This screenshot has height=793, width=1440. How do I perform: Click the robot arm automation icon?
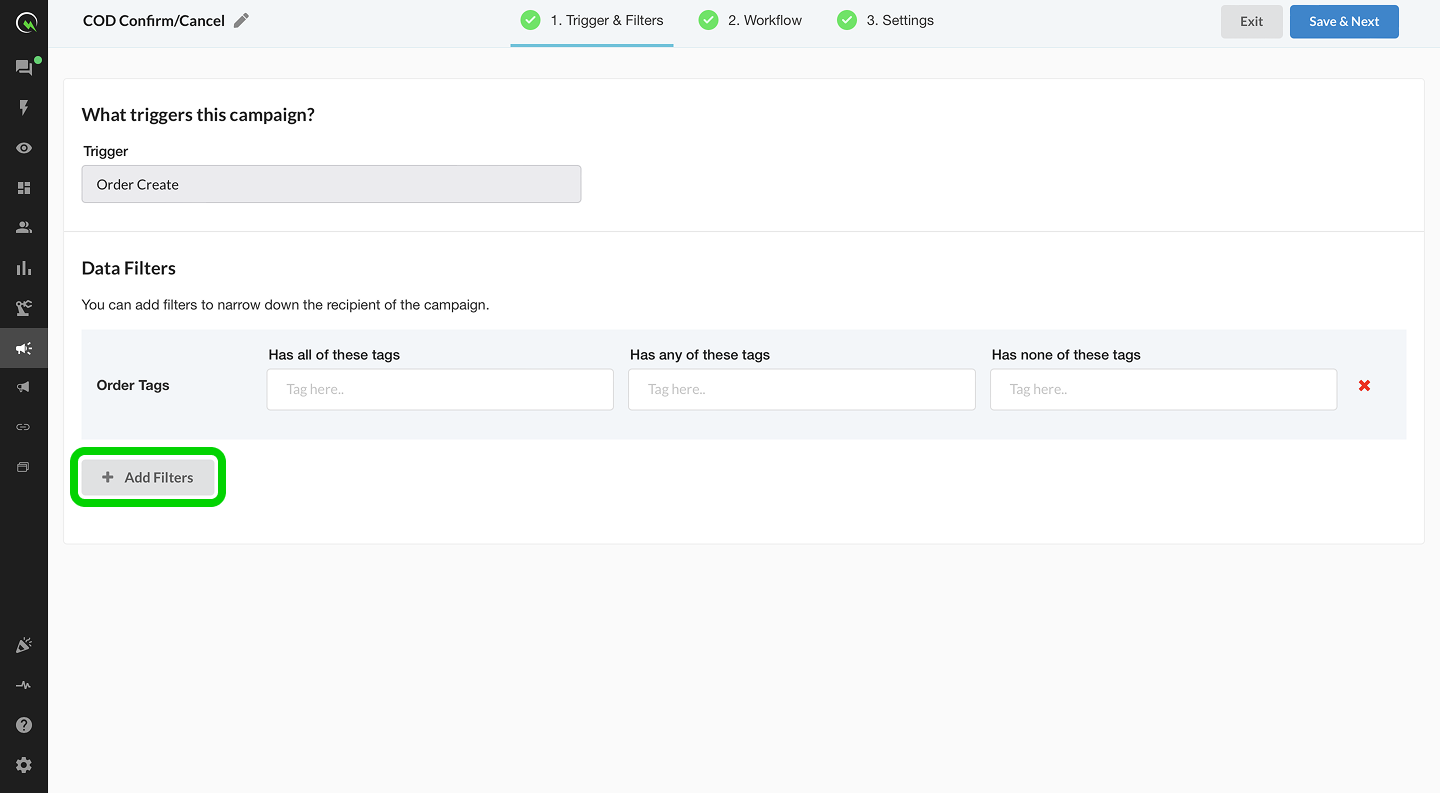click(x=24, y=308)
